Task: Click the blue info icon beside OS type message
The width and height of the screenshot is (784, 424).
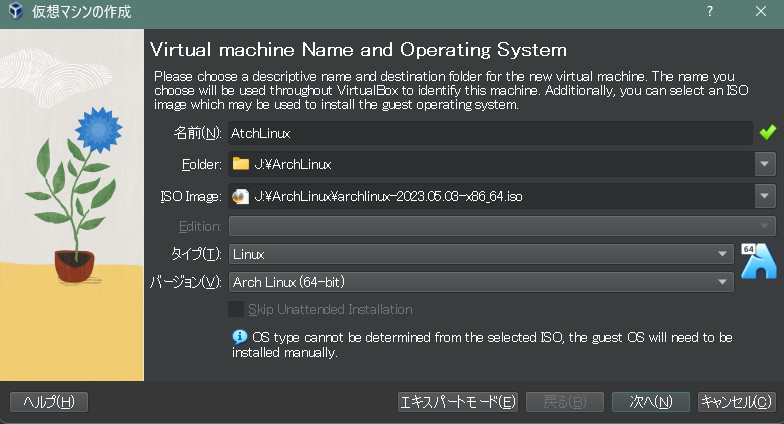Action: (240, 336)
